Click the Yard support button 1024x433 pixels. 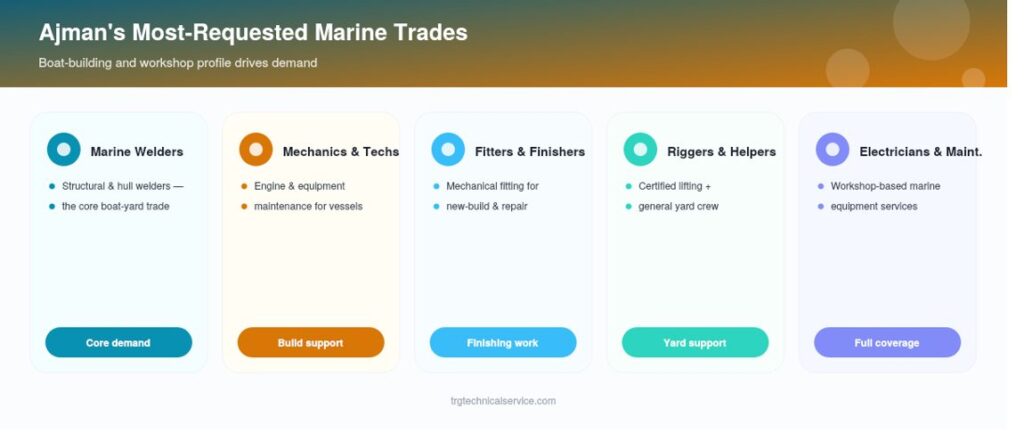tap(695, 343)
